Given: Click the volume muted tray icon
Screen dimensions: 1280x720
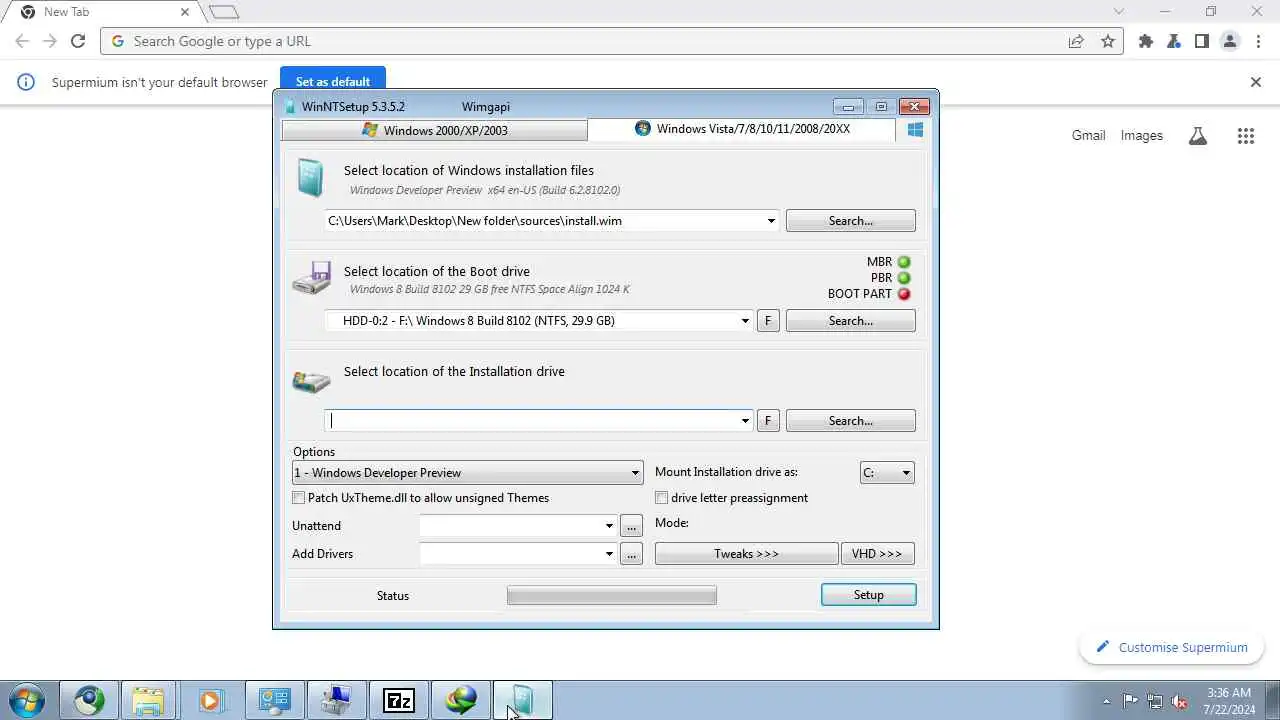Looking at the screenshot, I should (1180, 701).
